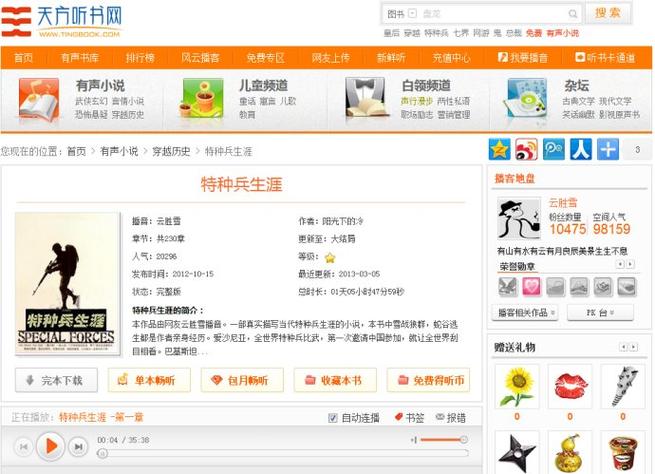This screenshot has width=655, height=474.
Task: Toggle the 自动连播 autoplay checkbox
Action: [334, 417]
